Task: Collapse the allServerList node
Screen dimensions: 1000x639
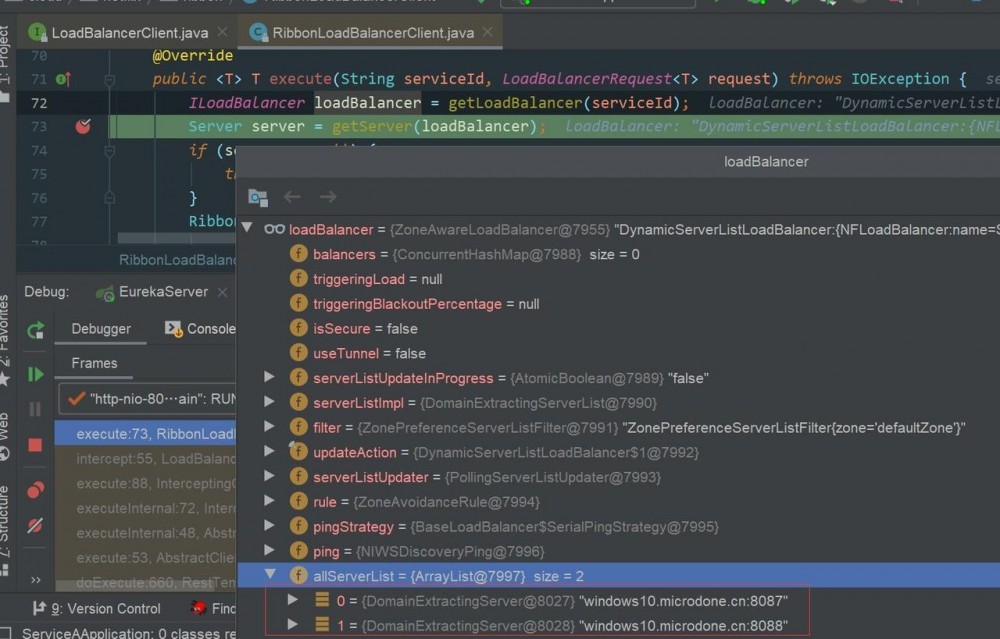Action: point(270,574)
